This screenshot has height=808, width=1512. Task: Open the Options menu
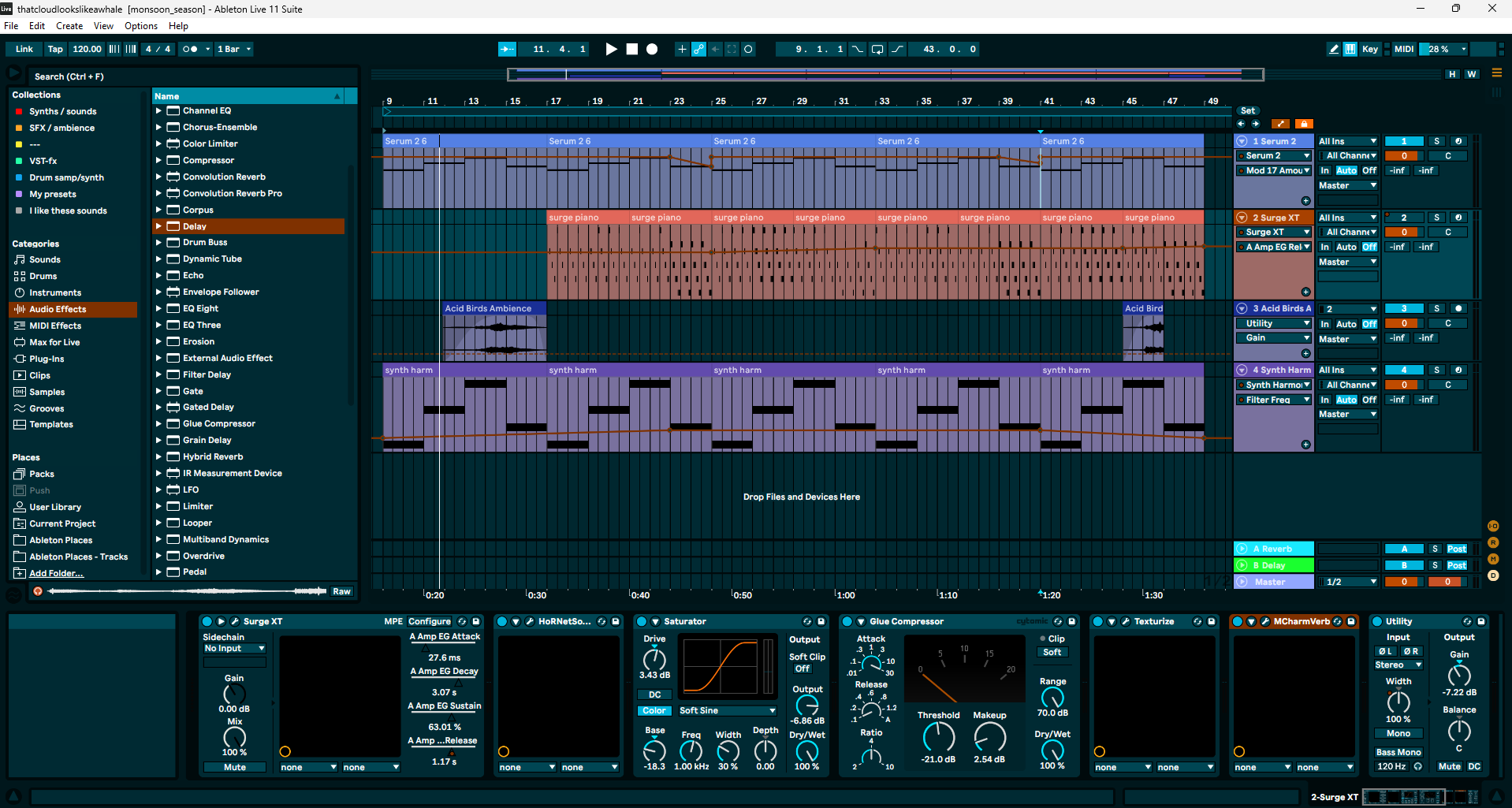141,26
